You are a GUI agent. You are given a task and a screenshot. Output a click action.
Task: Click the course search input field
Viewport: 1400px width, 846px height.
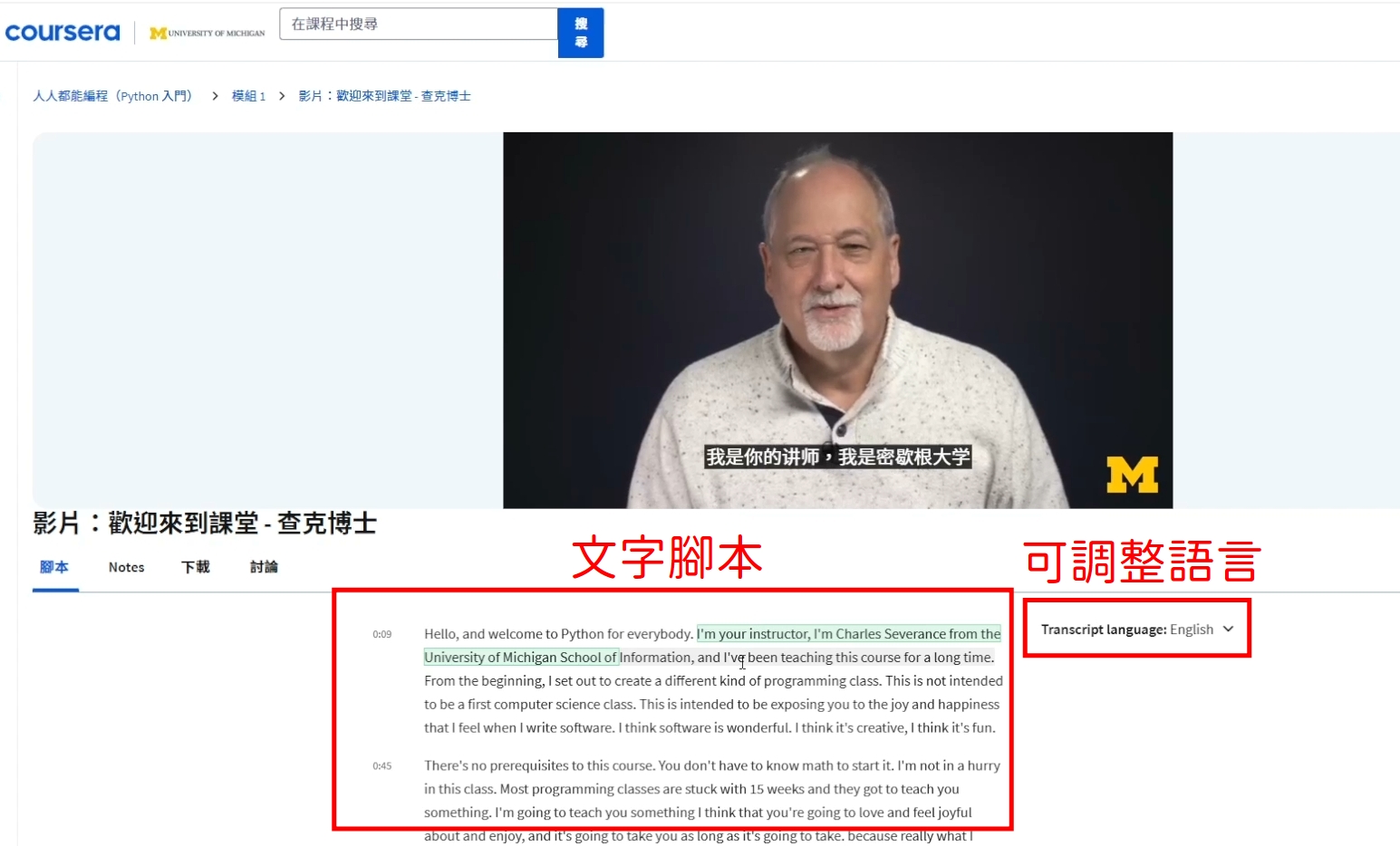click(419, 24)
